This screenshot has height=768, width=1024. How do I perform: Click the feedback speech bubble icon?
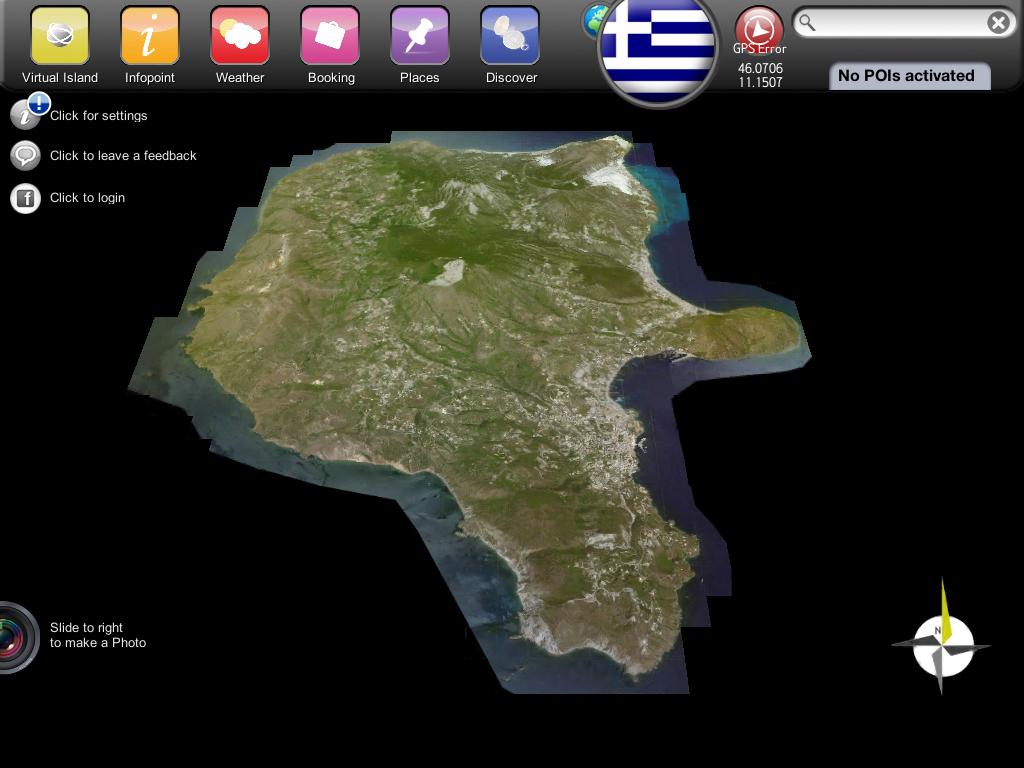[x=25, y=155]
